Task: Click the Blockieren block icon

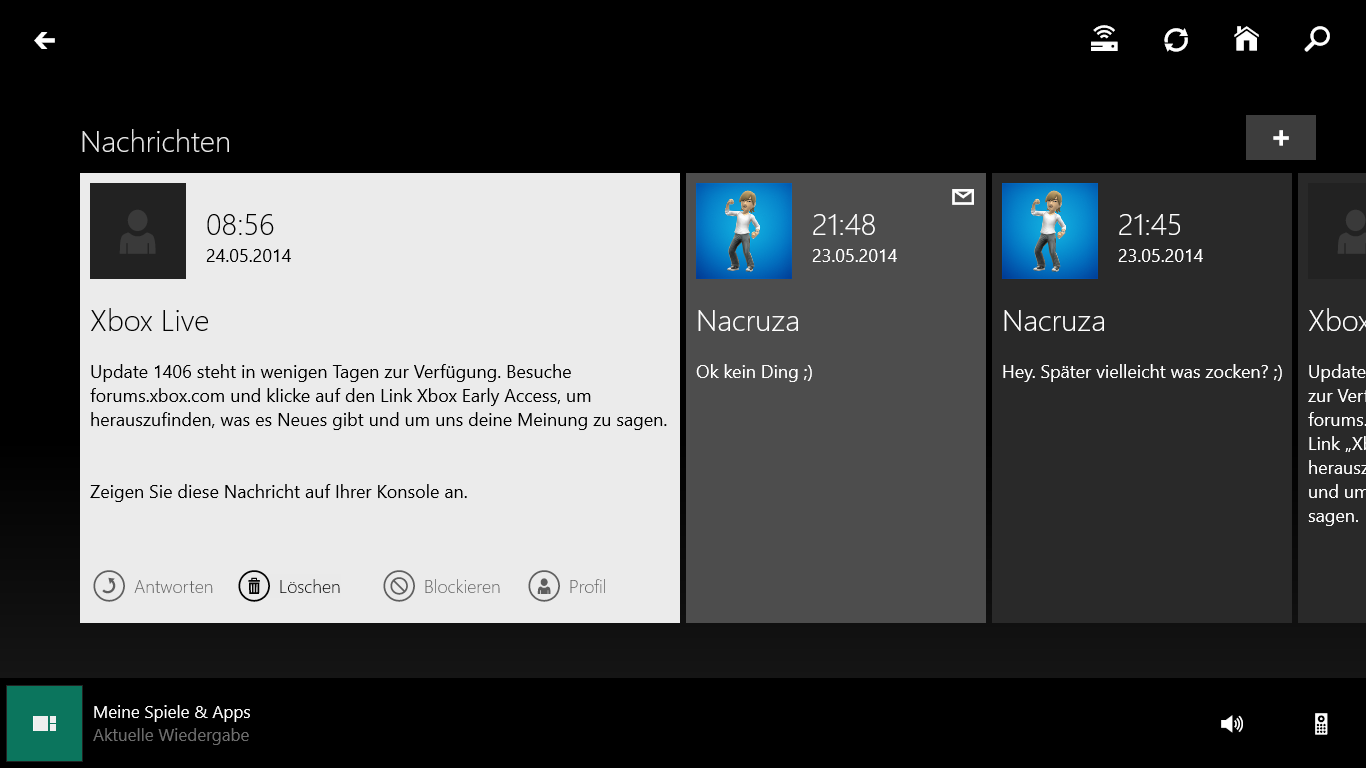Action: tap(399, 586)
